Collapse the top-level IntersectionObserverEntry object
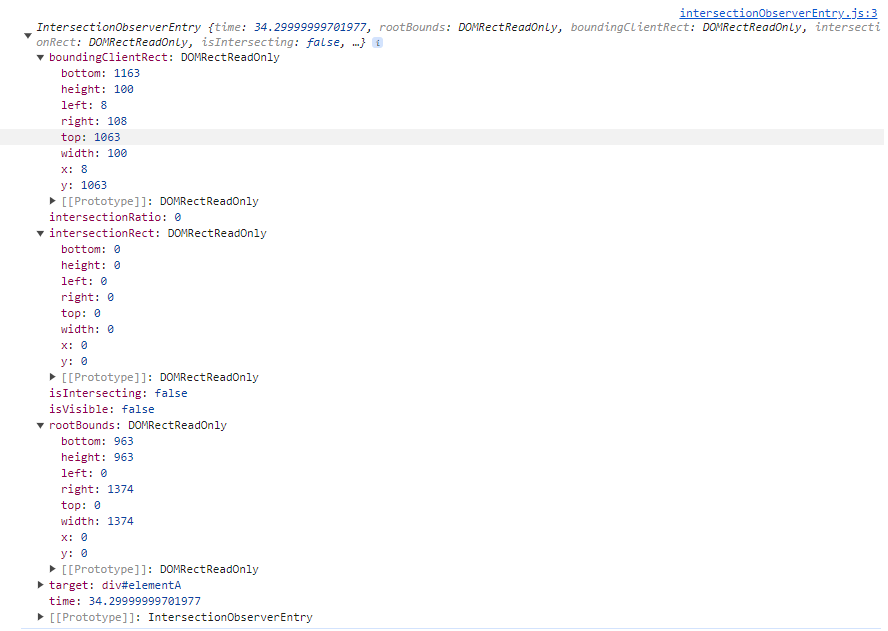This screenshot has width=888, height=631. (28, 35)
